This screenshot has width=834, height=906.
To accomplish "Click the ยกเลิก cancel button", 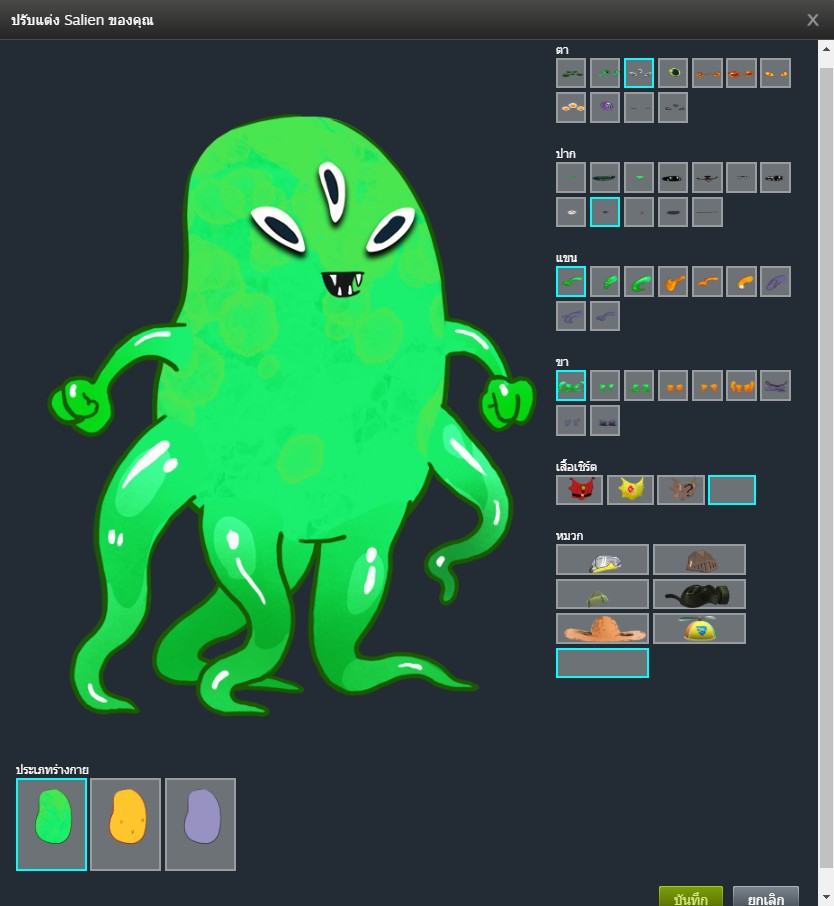I will click(x=766, y=897).
